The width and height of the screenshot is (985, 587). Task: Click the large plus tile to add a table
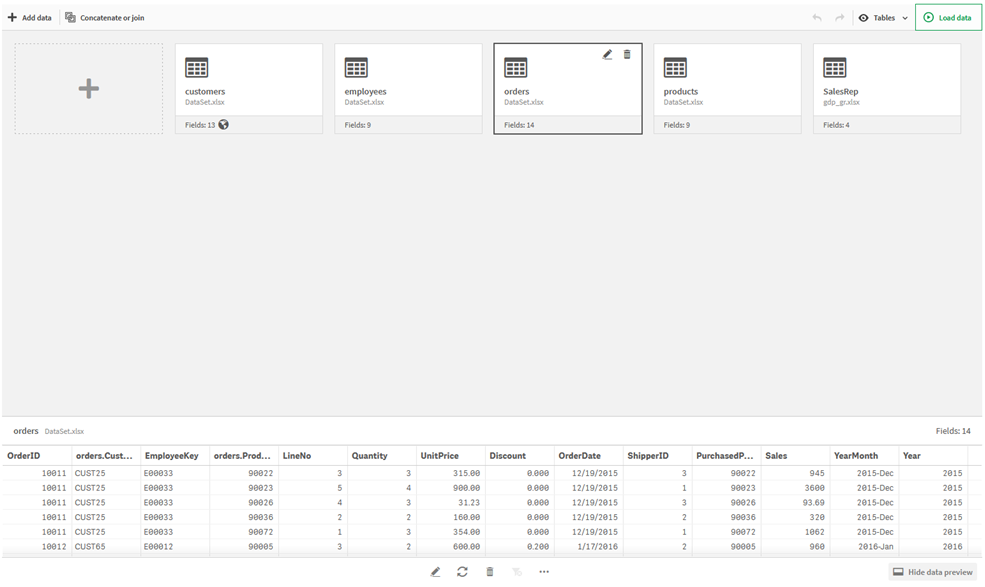tap(88, 87)
